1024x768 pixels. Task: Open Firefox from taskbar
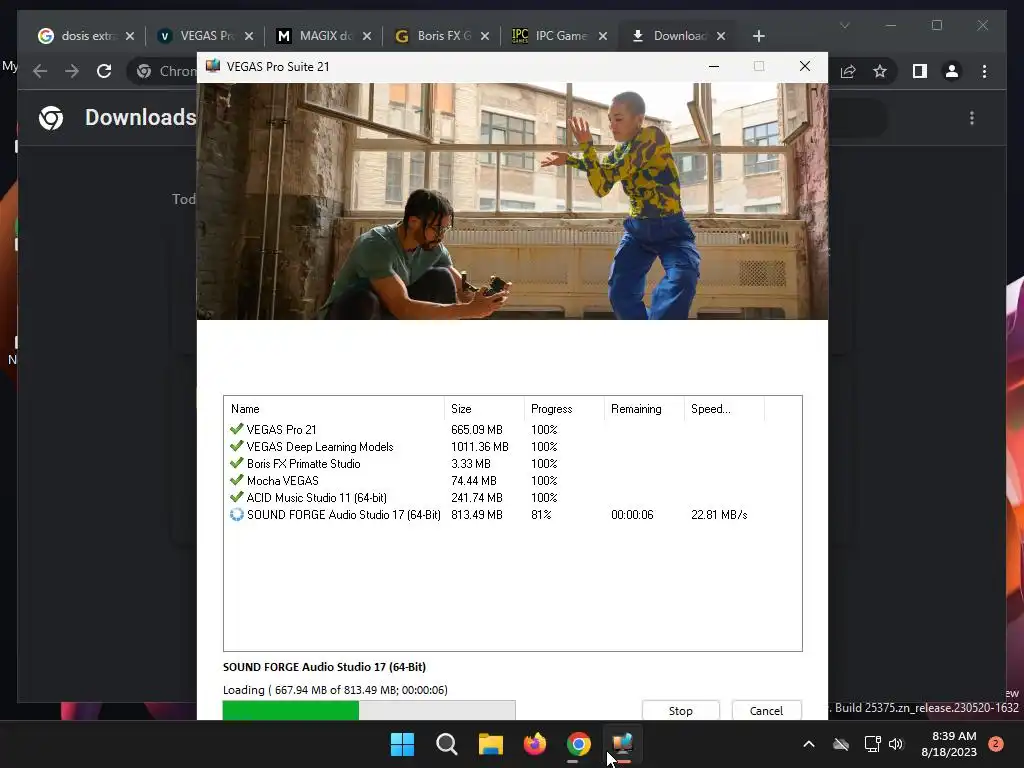click(x=535, y=744)
